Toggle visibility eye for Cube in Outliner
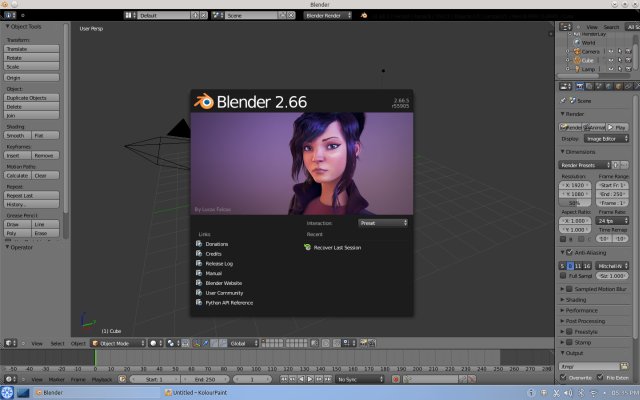640x400 pixels. pos(611,60)
